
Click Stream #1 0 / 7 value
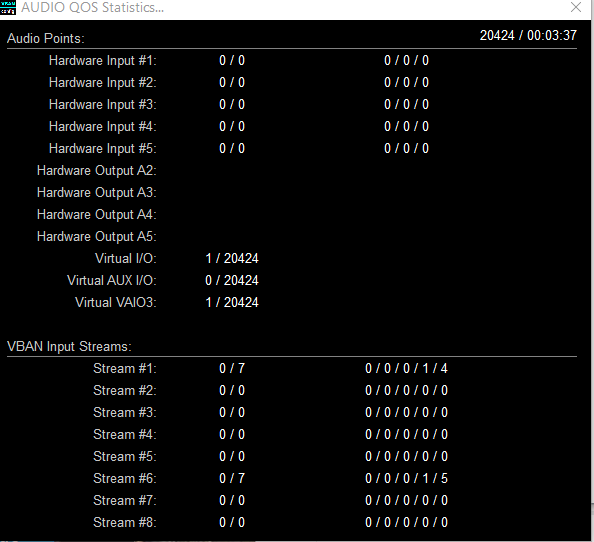click(x=232, y=369)
